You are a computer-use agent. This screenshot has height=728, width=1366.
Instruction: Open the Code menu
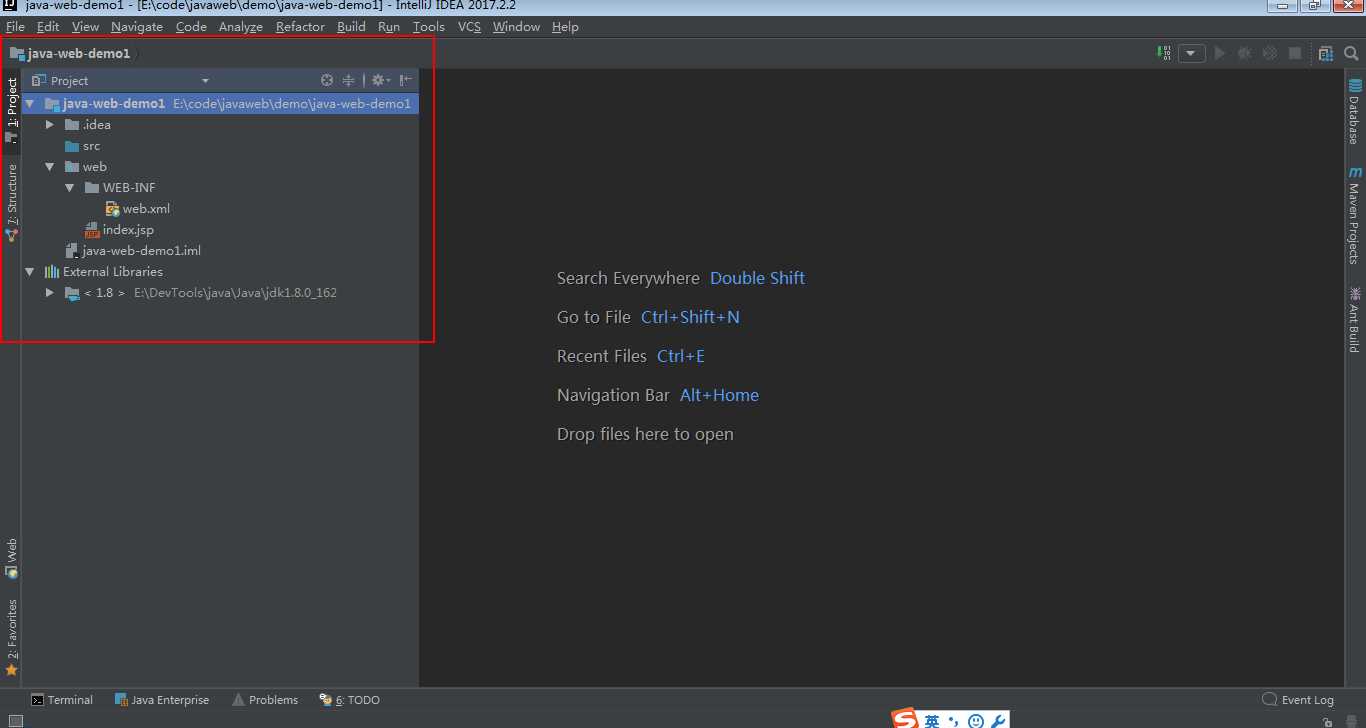tap(191, 27)
